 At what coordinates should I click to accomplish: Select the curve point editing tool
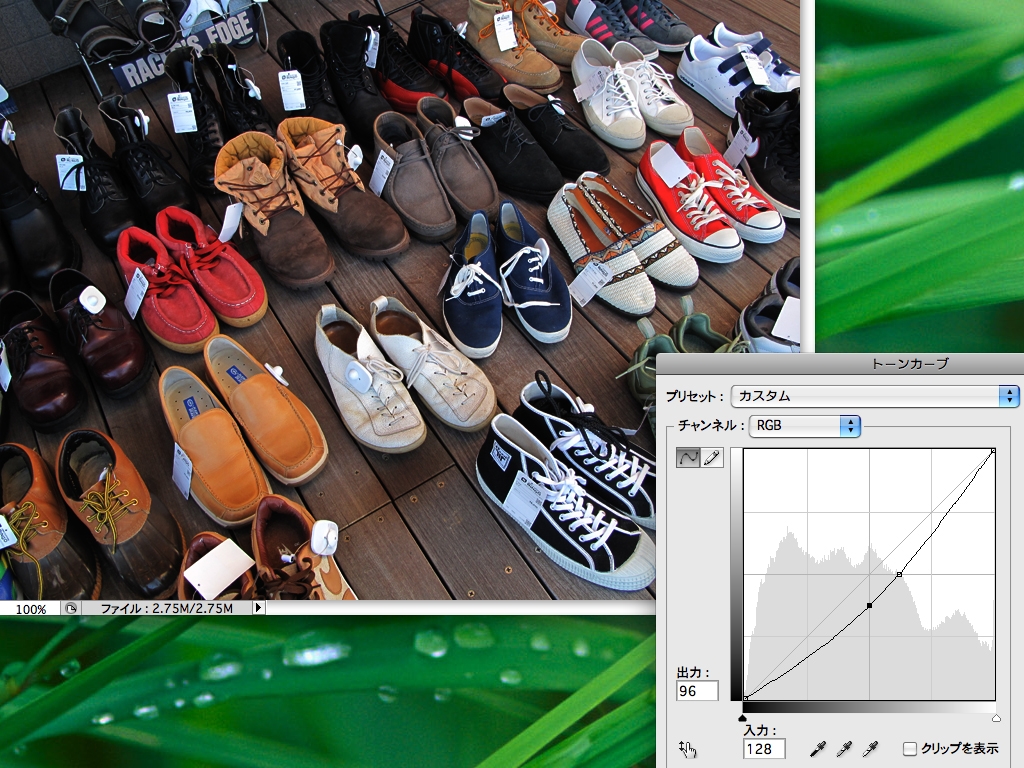click(x=689, y=458)
